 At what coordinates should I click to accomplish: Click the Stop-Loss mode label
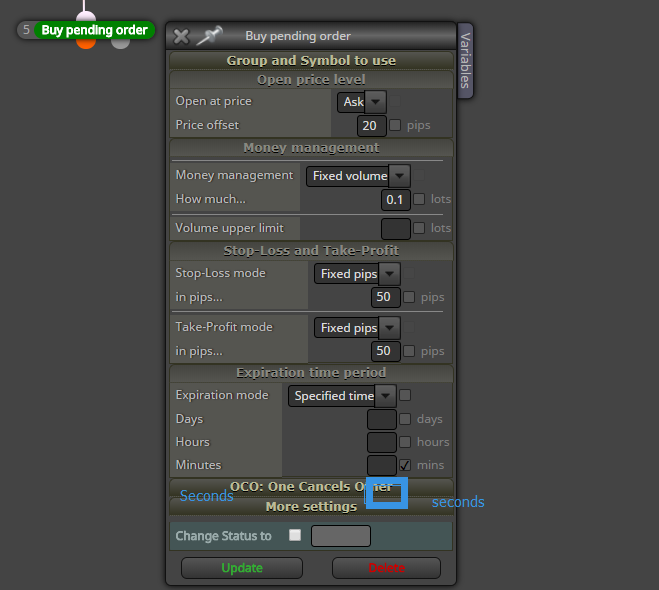coord(221,273)
